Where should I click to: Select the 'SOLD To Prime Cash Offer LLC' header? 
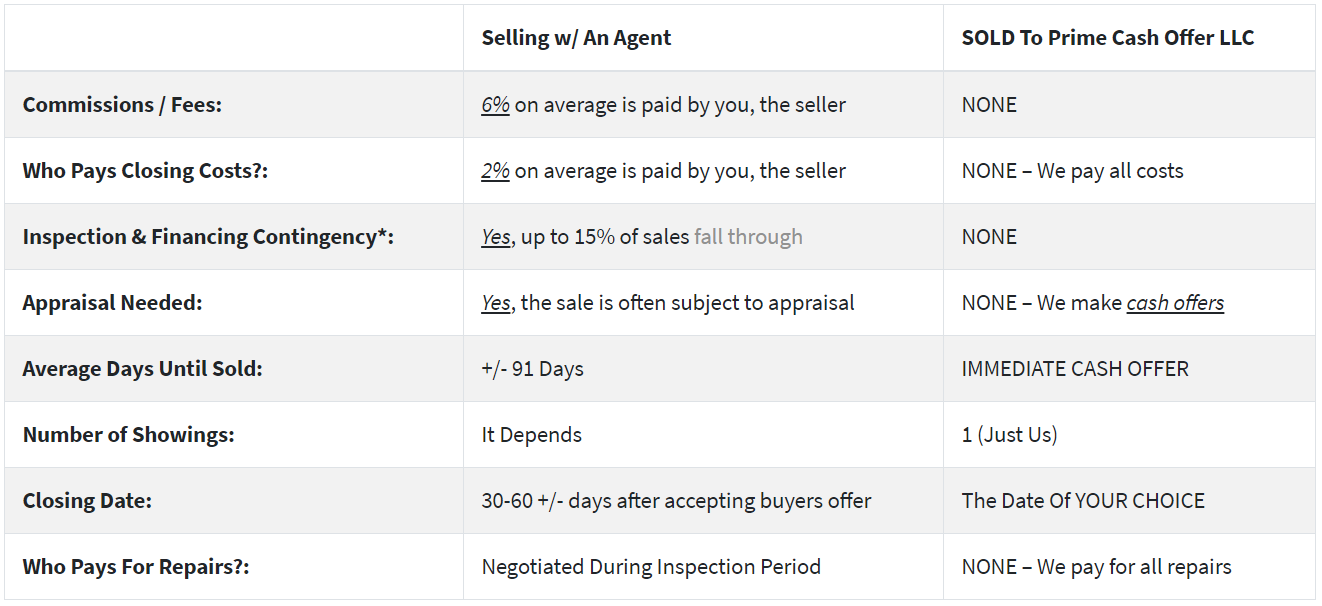(x=1107, y=38)
